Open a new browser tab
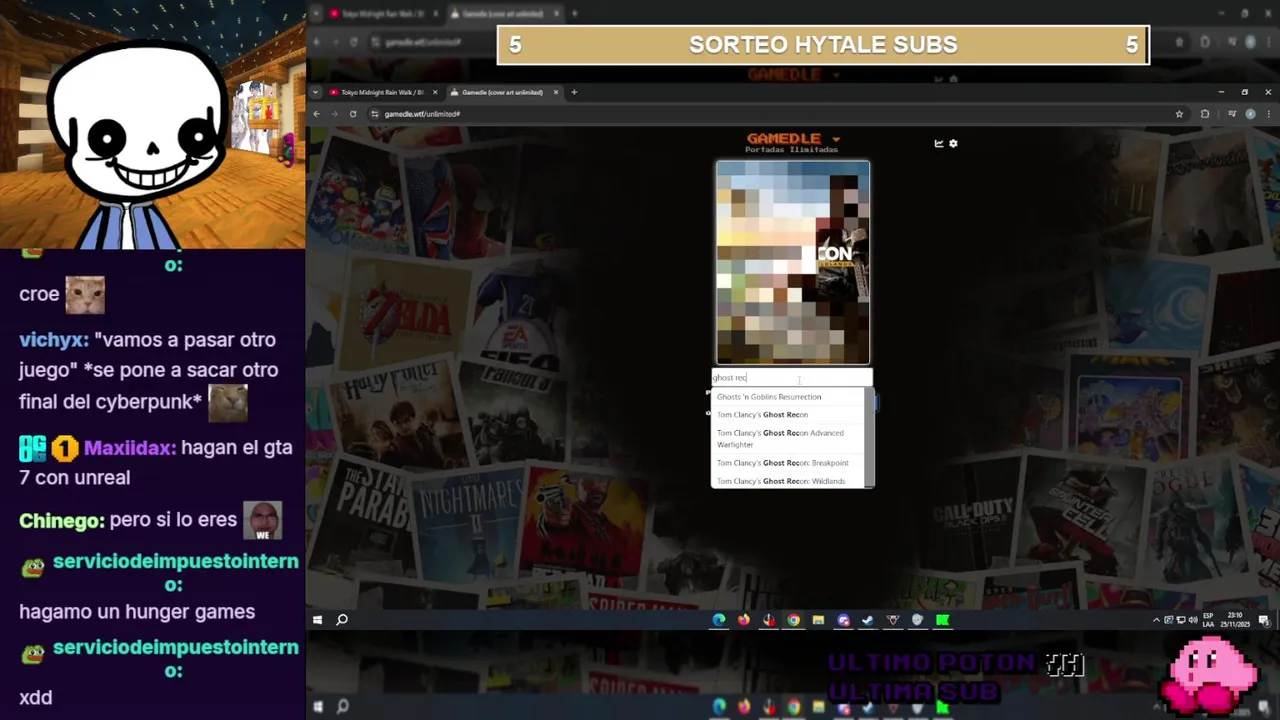 pos(574,92)
